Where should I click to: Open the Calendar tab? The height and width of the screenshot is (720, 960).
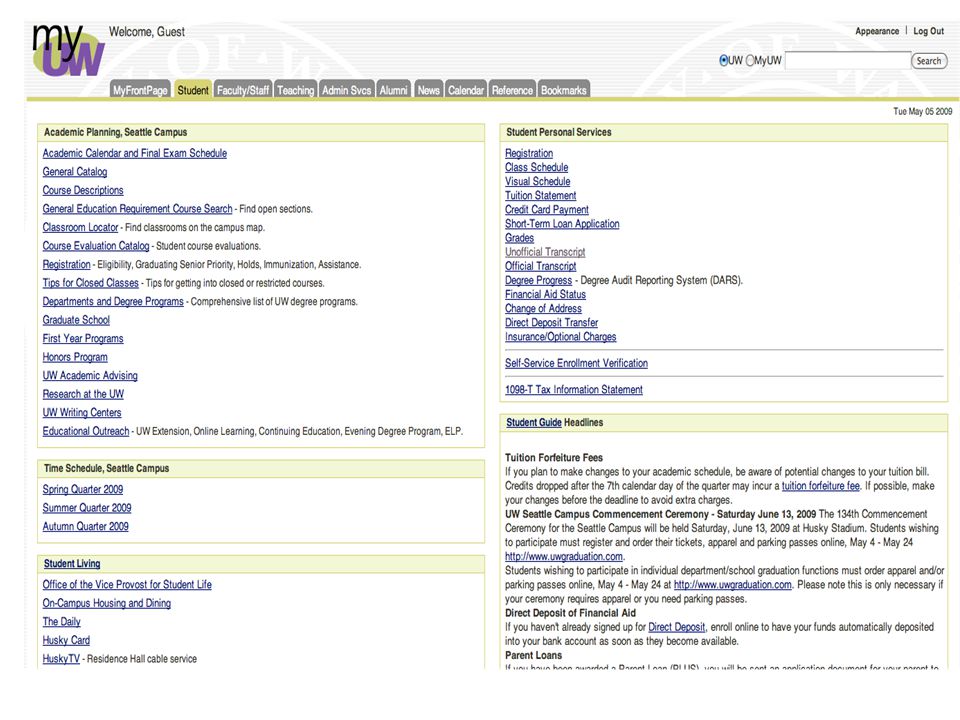465,90
